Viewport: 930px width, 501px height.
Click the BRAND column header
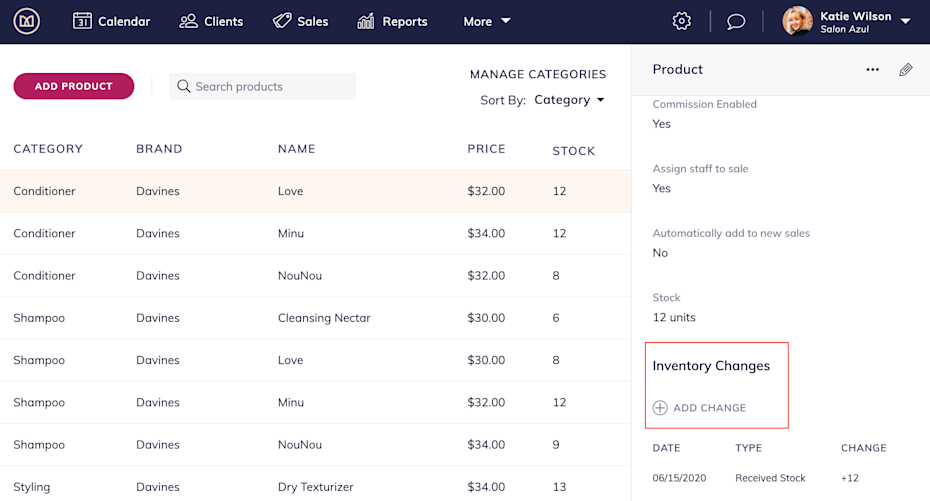click(159, 149)
